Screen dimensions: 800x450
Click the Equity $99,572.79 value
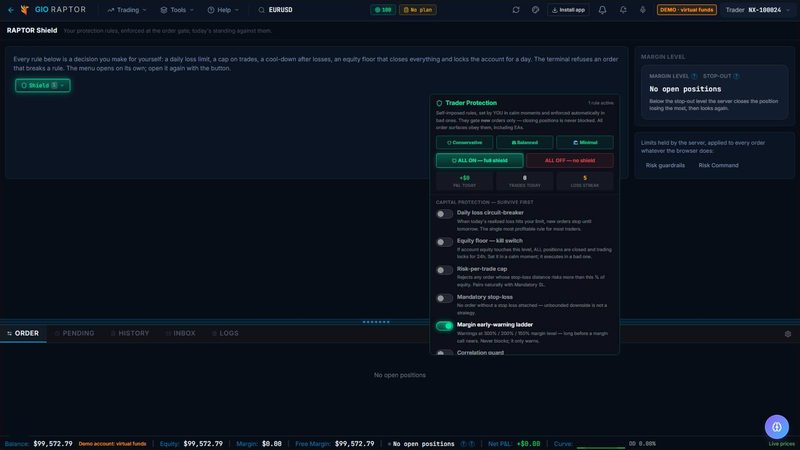(x=203, y=444)
